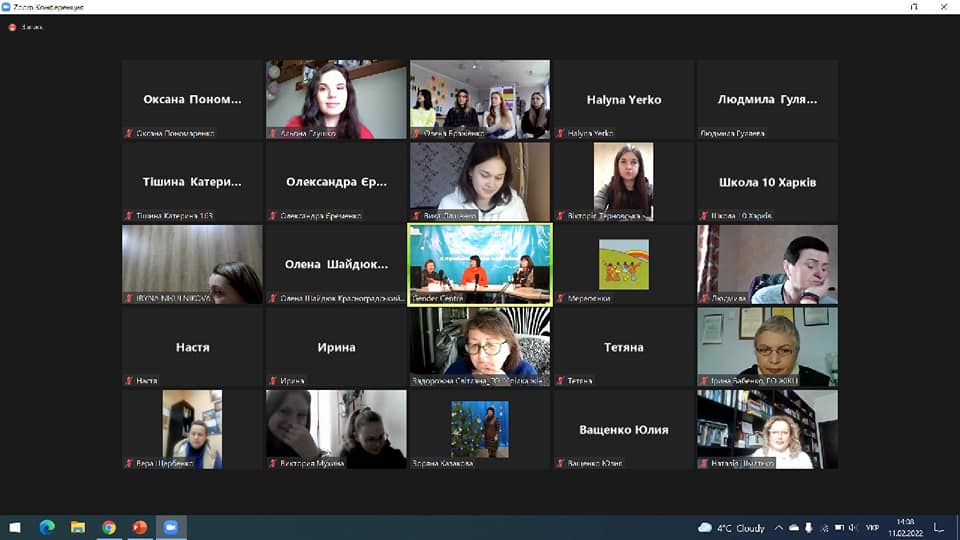Click muted mic icon on Оксана Пономаренко tile

[129, 133]
